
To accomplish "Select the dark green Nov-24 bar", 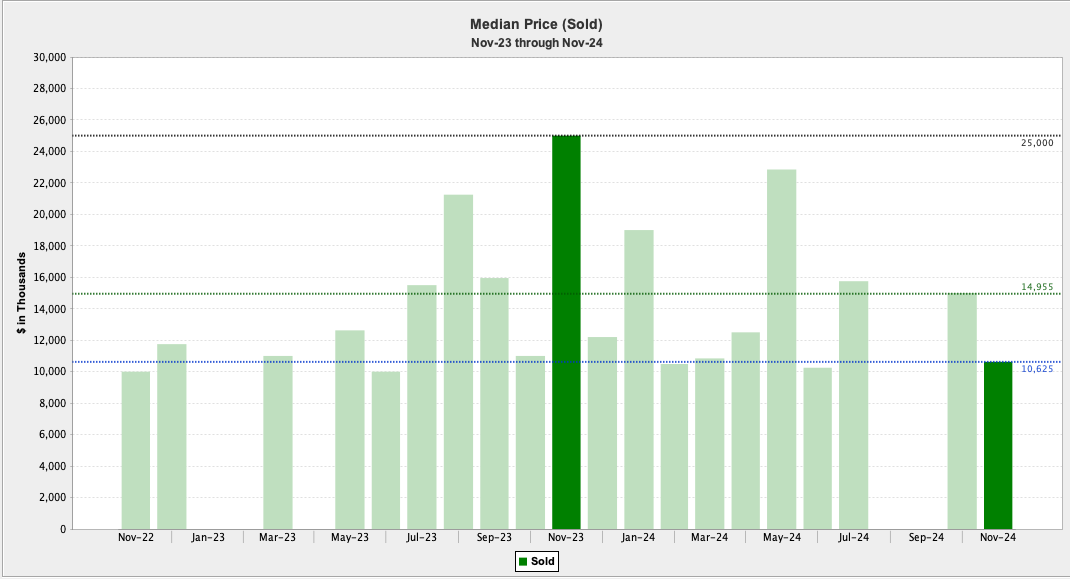I will tap(998, 445).
